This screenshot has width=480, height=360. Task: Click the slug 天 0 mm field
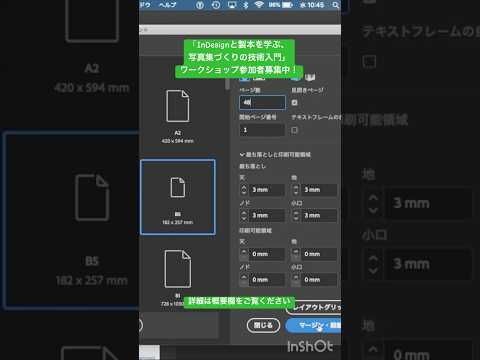(x=267, y=254)
